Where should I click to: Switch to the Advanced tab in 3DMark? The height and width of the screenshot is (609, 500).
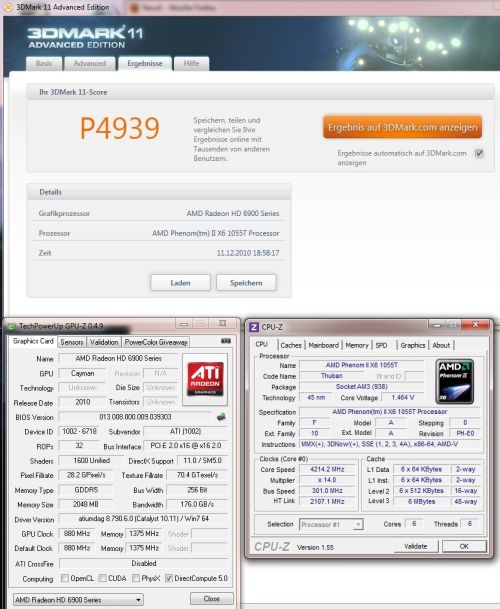coord(90,63)
